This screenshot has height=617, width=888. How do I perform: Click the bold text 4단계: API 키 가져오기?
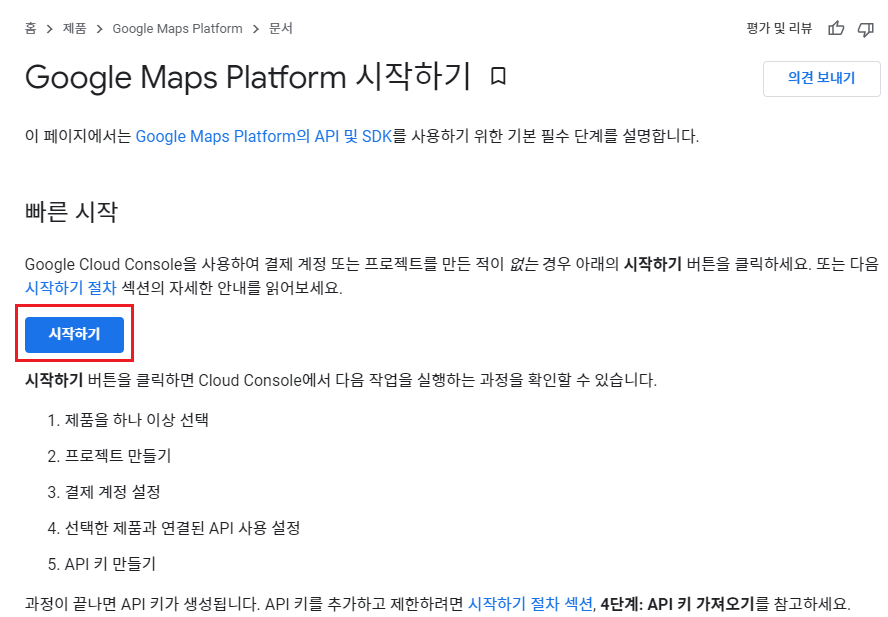(x=677, y=603)
